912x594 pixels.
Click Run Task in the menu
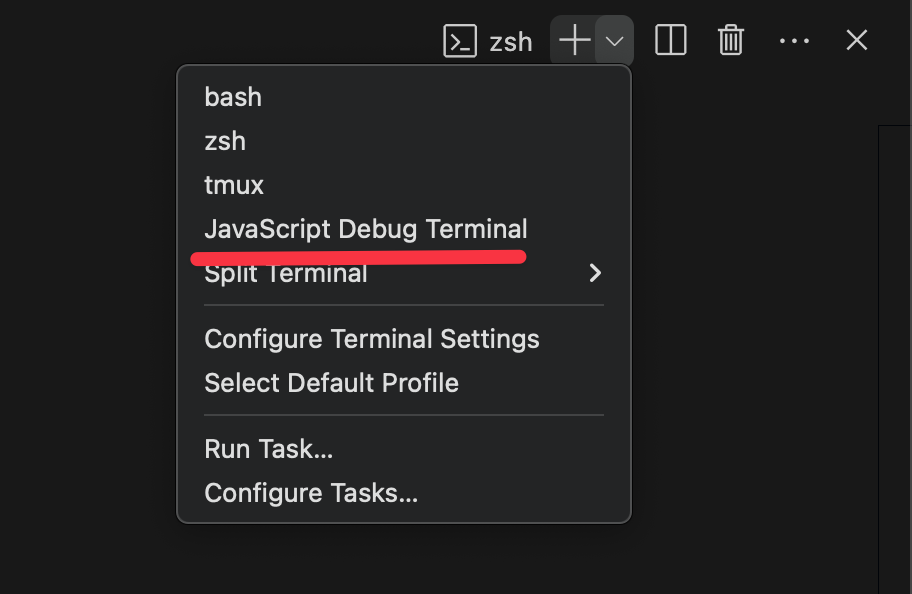pyautogui.click(x=268, y=449)
